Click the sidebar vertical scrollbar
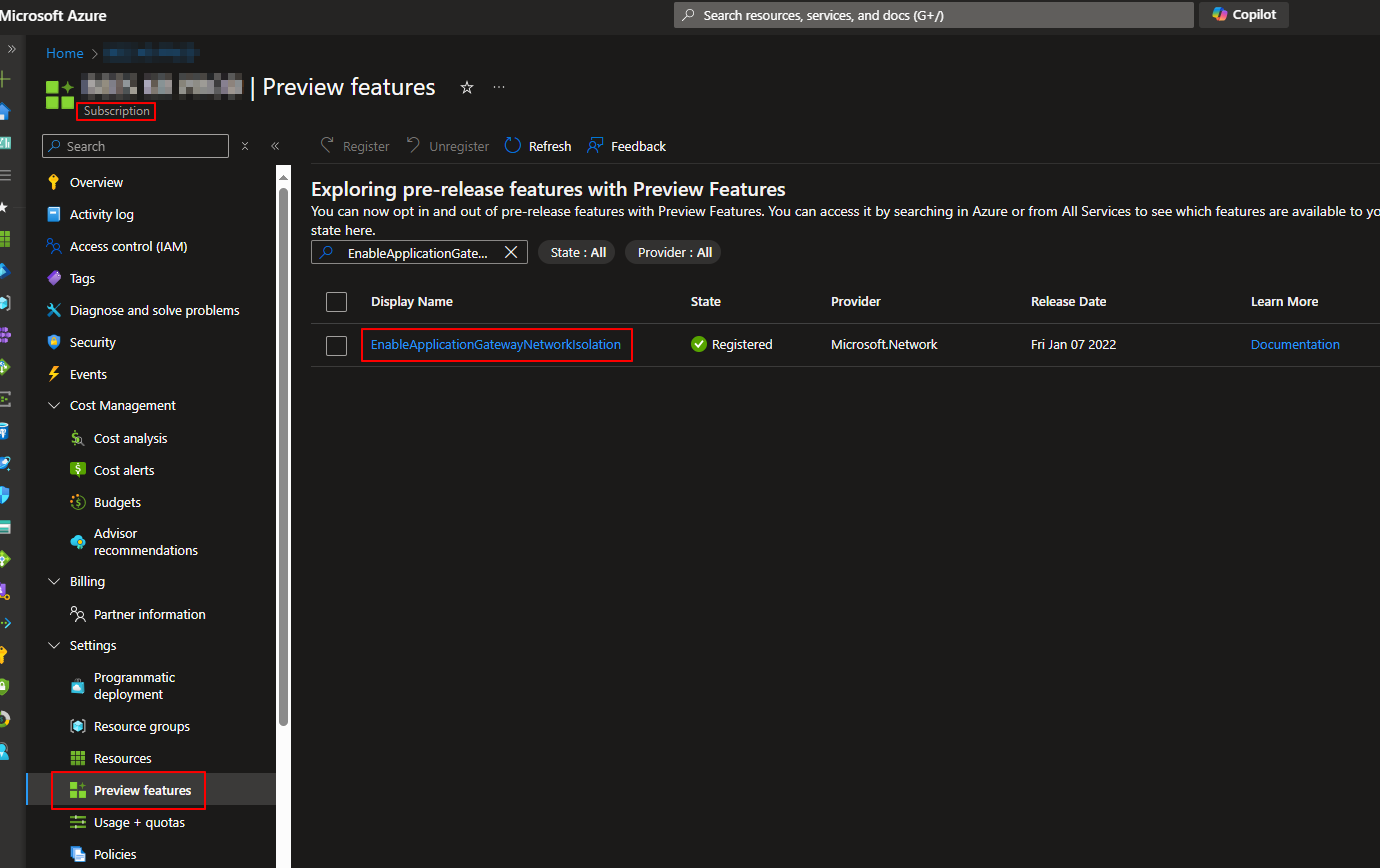Image resolution: width=1380 pixels, height=868 pixels. tap(284, 455)
